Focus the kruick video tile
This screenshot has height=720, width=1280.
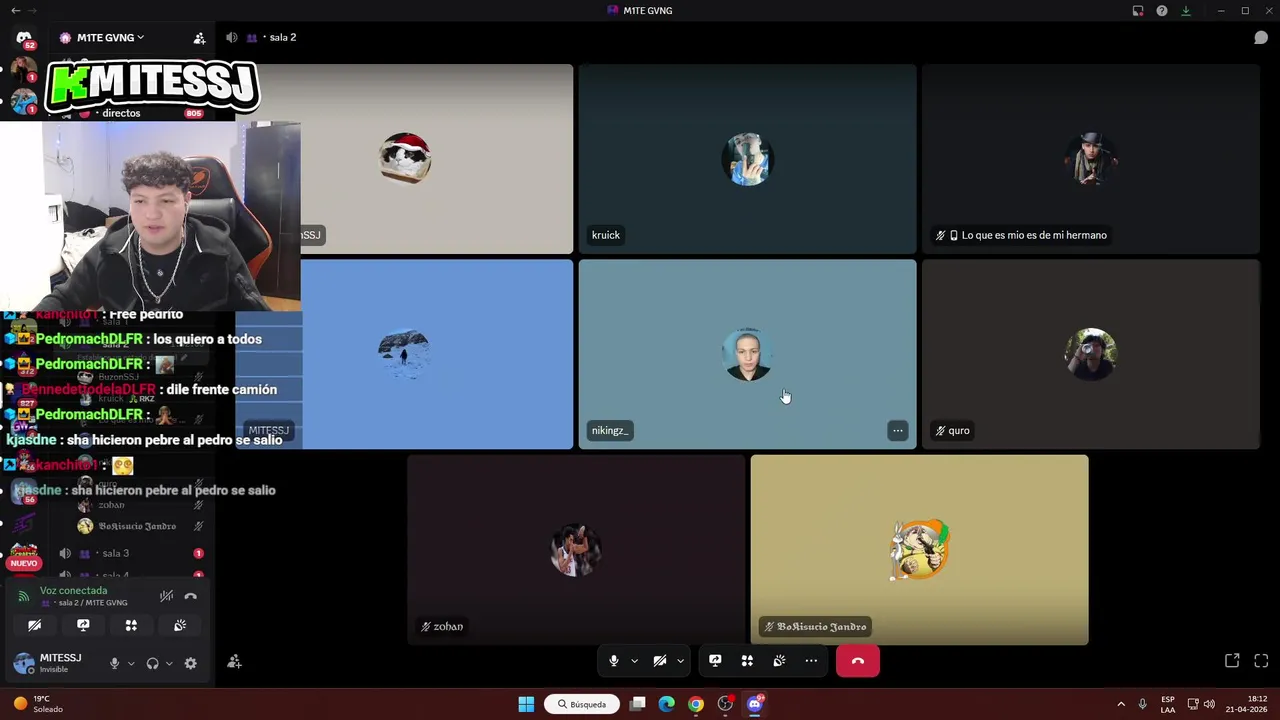coord(747,159)
